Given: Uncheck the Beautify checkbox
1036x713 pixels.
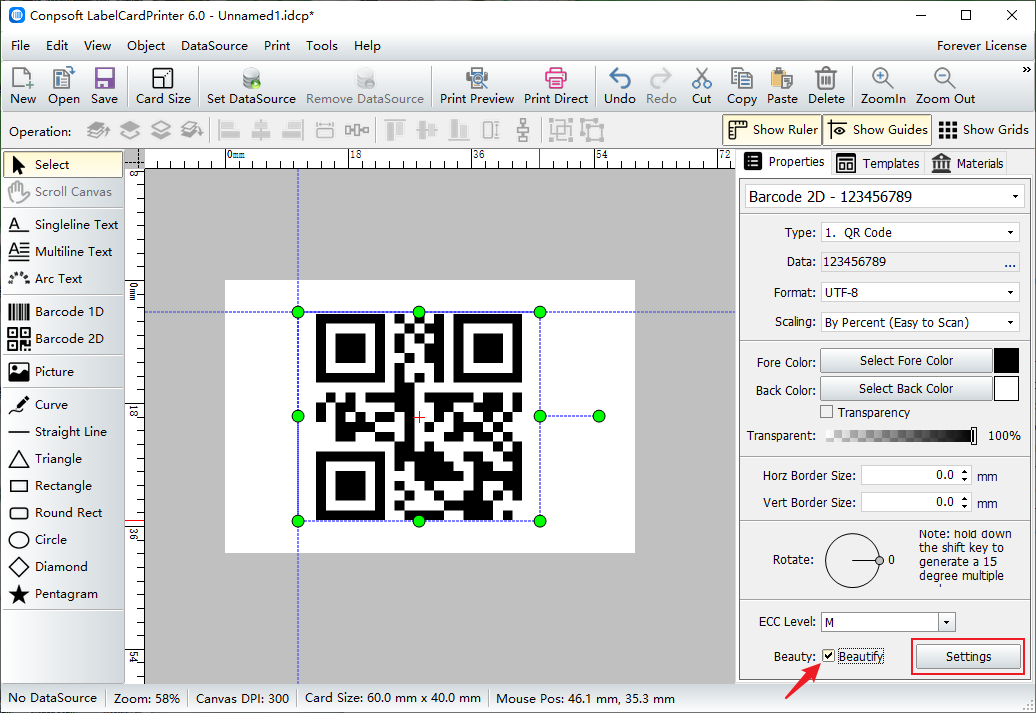Looking at the screenshot, I should 829,656.
